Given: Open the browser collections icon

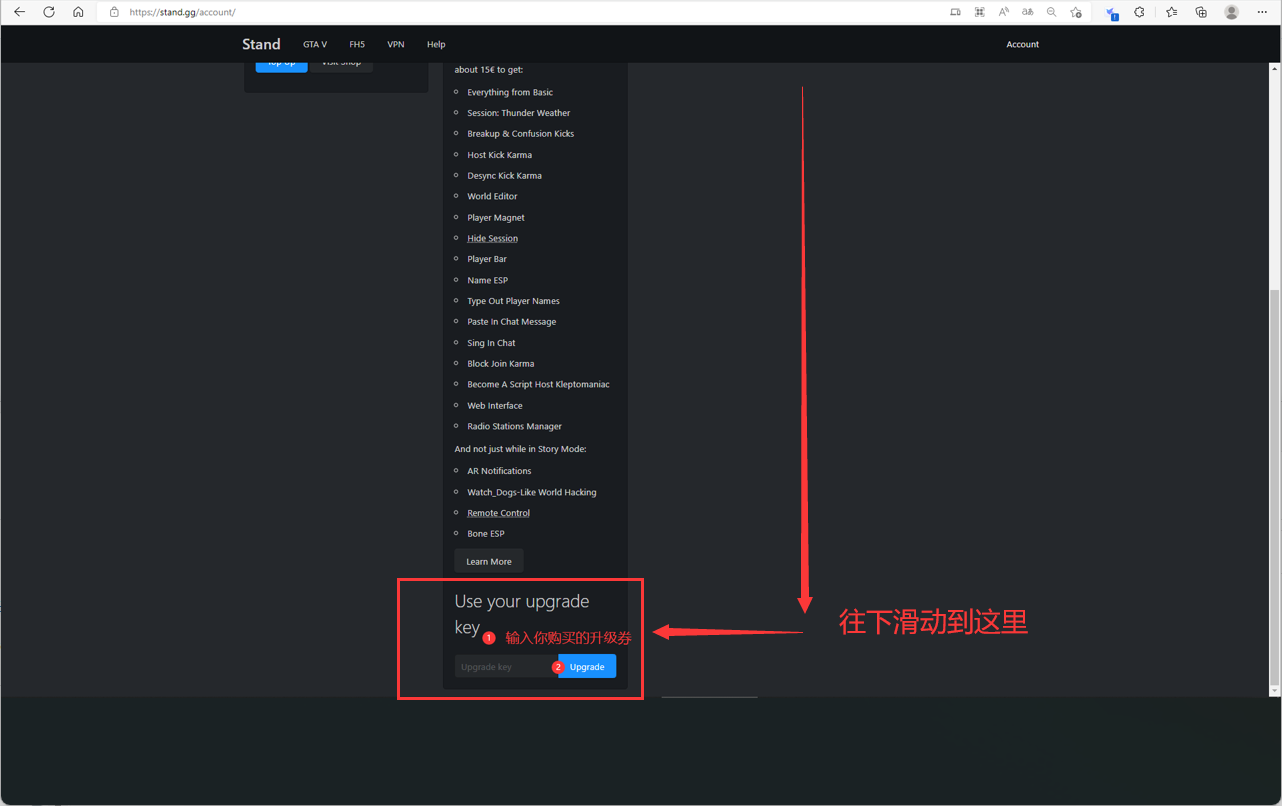Looking at the screenshot, I should [x=1201, y=12].
